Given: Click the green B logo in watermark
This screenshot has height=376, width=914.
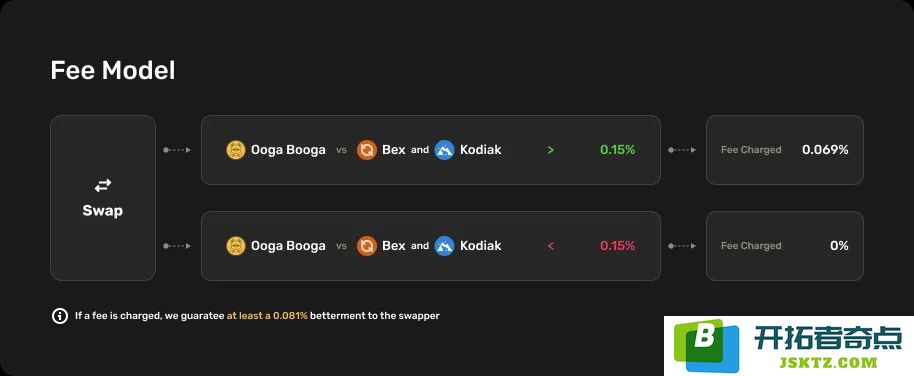Looking at the screenshot, I should click(x=706, y=345).
